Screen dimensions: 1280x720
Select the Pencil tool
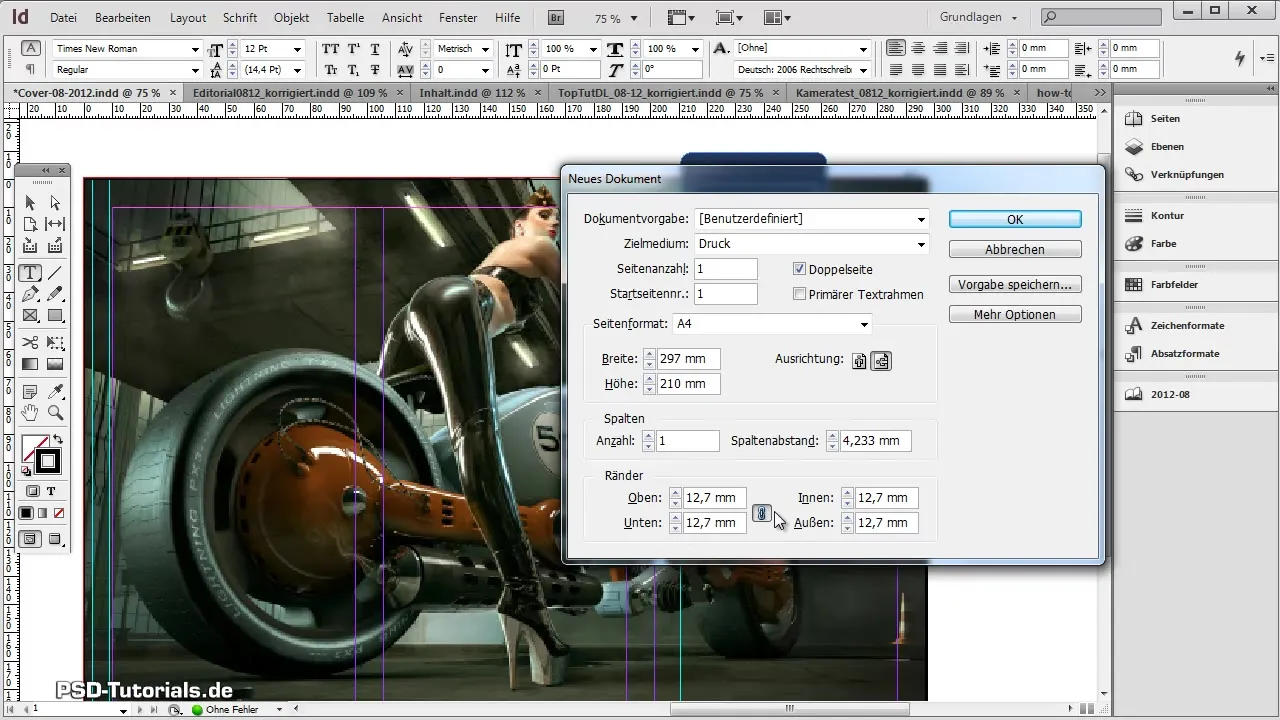tap(55, 294)
